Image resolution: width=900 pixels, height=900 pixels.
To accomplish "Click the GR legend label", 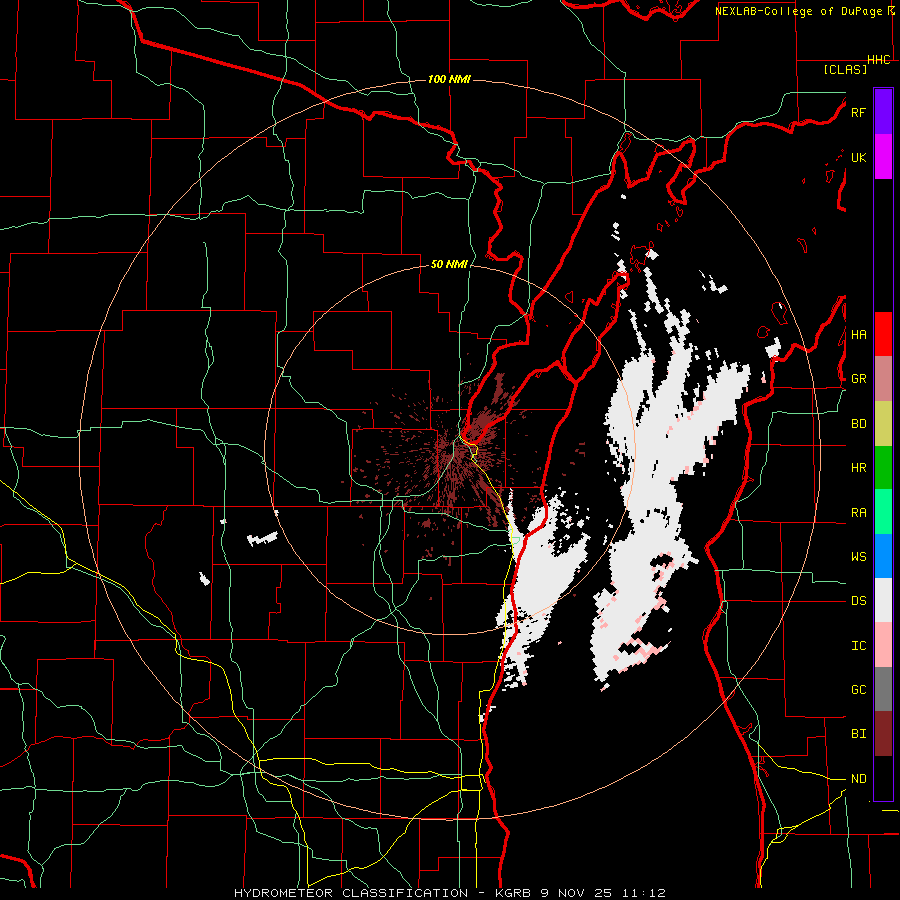I will pyautogui.click(x=858, y=379).
